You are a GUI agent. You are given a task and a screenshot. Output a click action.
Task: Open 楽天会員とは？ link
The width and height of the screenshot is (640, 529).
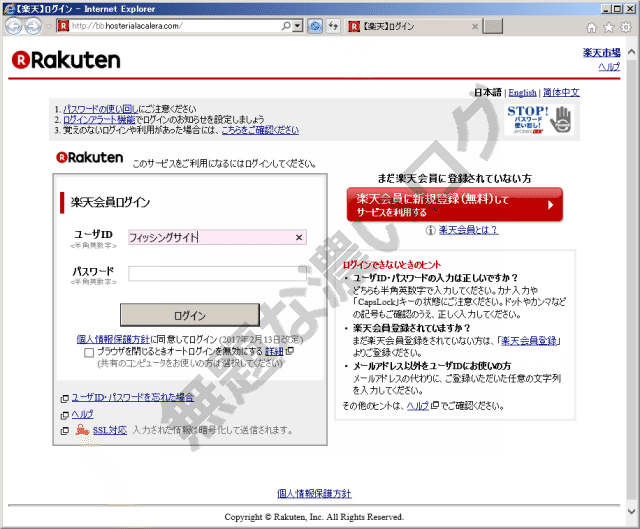coord(468,230)
